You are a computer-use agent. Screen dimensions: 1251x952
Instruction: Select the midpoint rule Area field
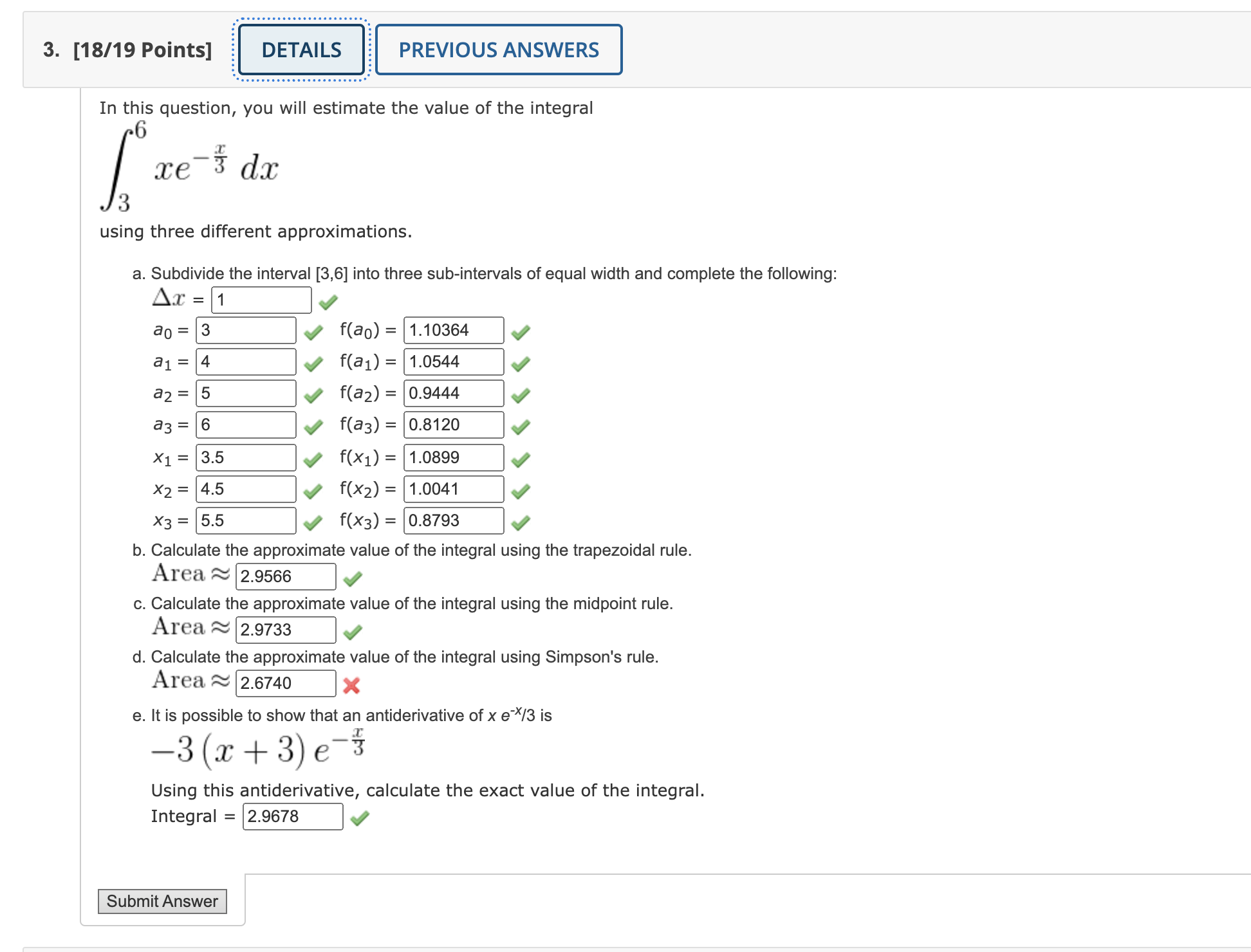[x=285, y=629]
